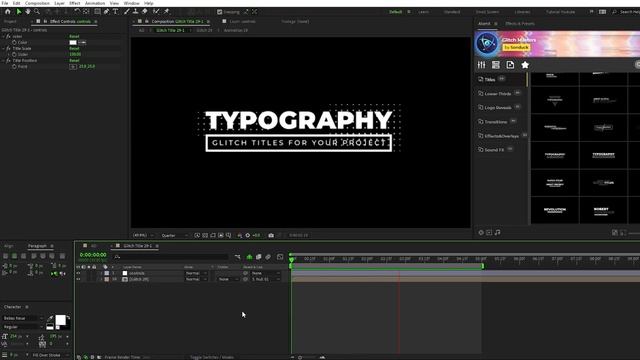
Task: Click the graph editor icon in timeline
Action: tap(280, 257)
